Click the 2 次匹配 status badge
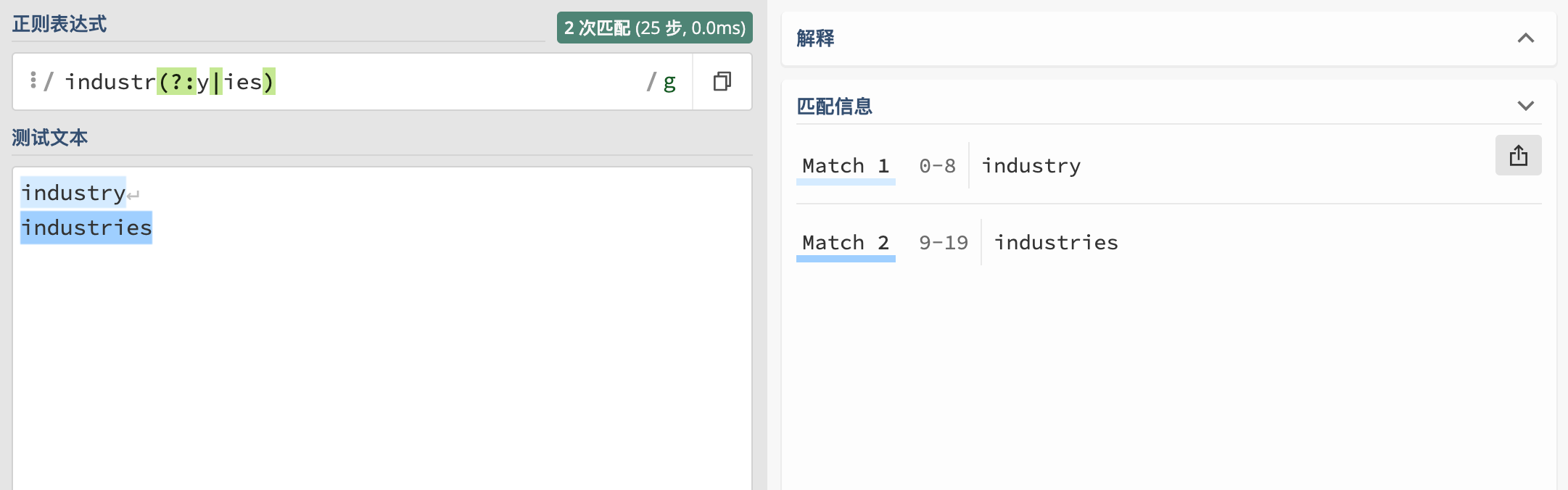 pos(655,28)
